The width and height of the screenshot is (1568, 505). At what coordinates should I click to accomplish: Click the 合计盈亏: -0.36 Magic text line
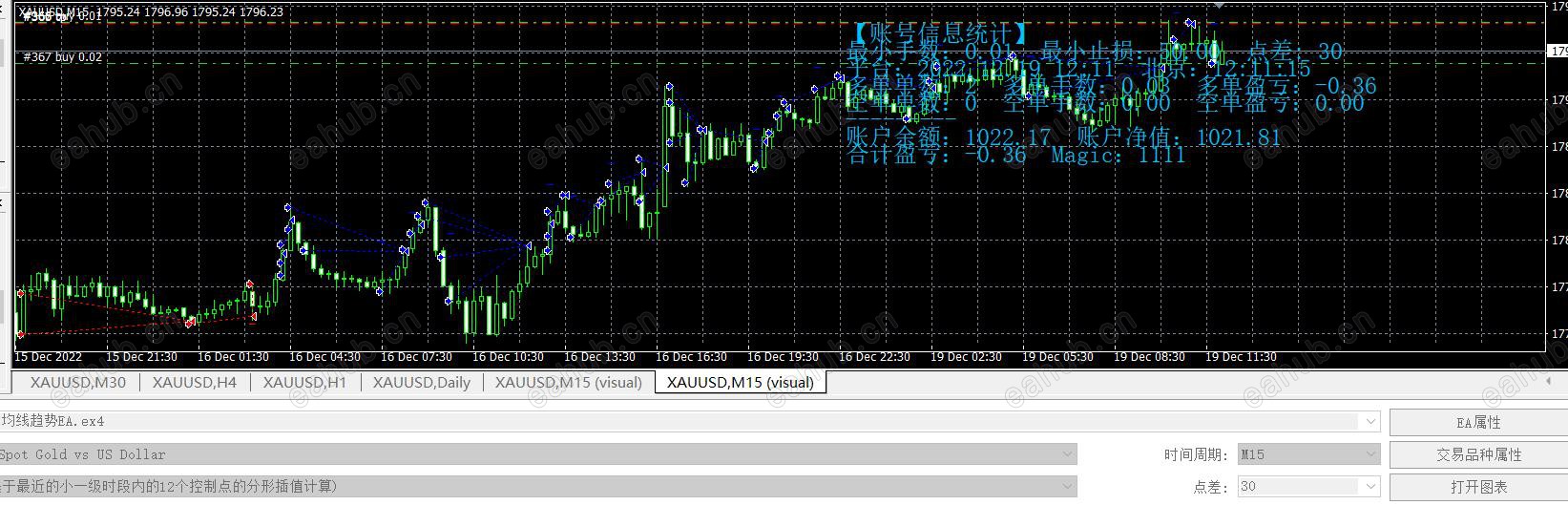[1016, 155]
